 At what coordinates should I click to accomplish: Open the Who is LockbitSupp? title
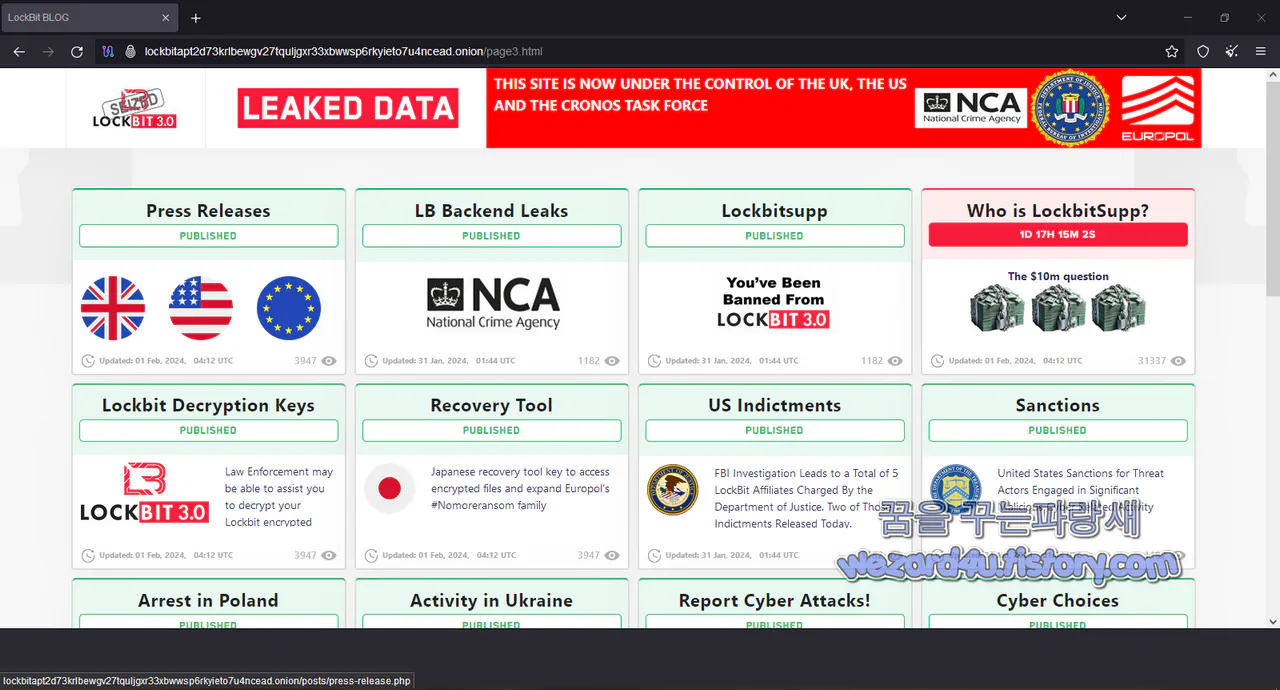click(x=1057, y=211)
